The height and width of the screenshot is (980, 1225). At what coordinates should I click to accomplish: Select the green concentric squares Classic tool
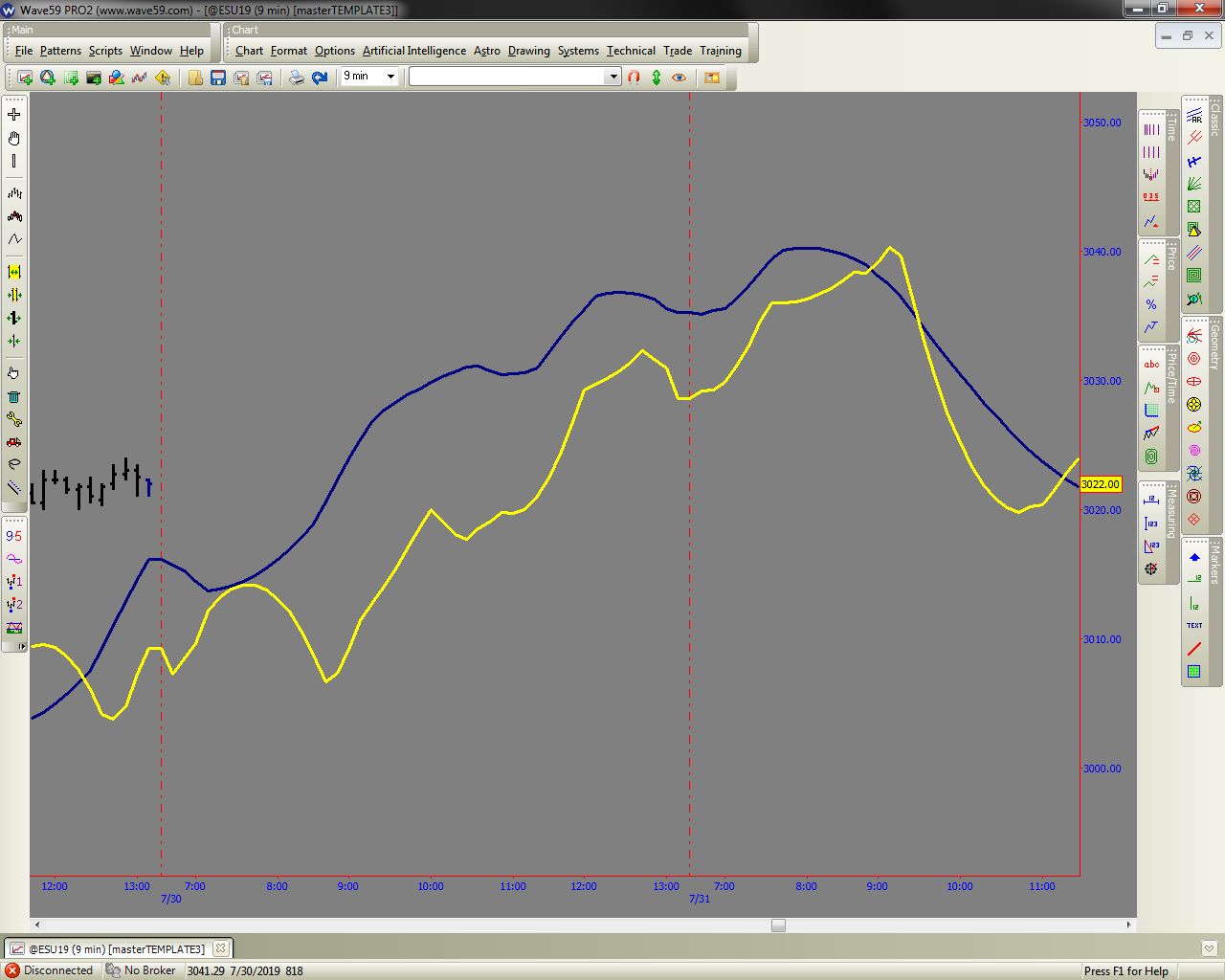1194,276
